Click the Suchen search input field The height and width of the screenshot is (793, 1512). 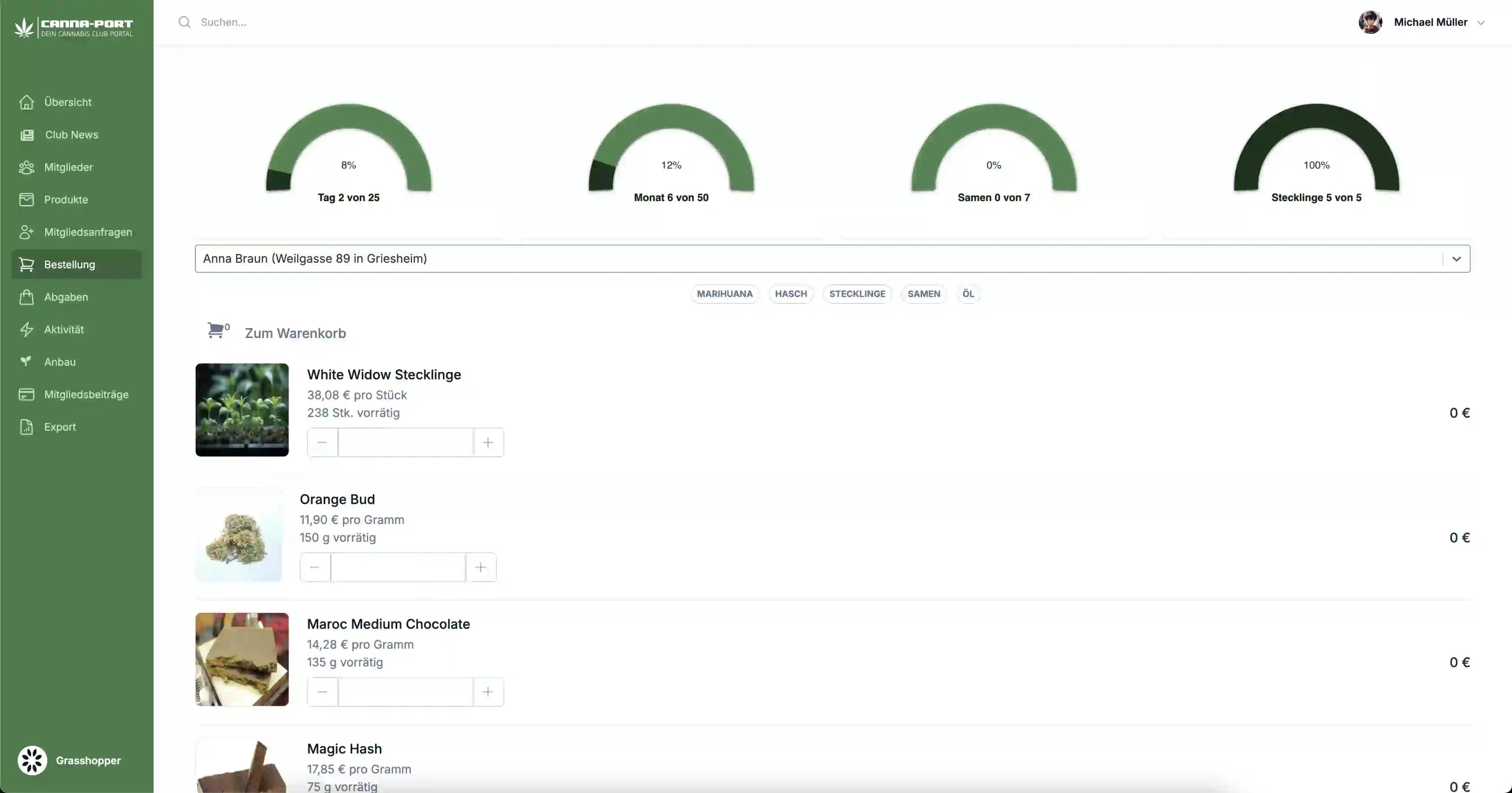pyautogui.click(x=763, y=22)
